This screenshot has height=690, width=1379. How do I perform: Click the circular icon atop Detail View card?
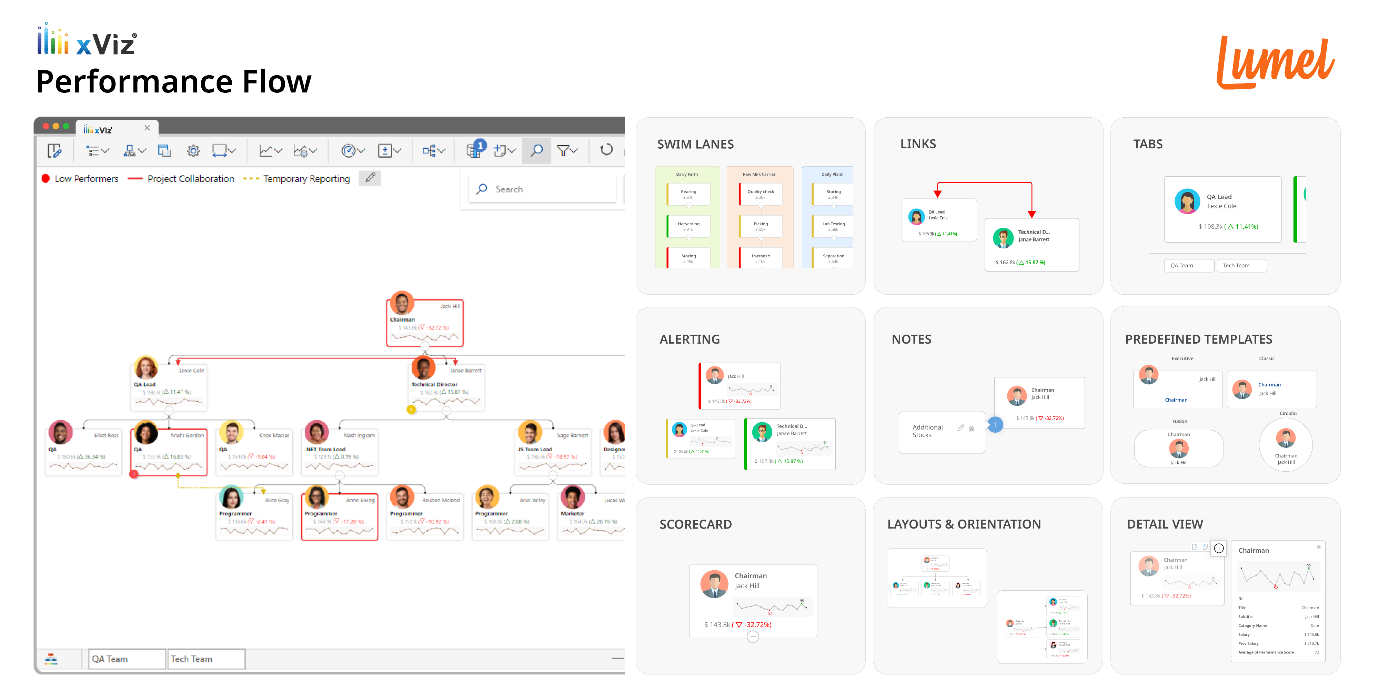tap(1218, 548)
